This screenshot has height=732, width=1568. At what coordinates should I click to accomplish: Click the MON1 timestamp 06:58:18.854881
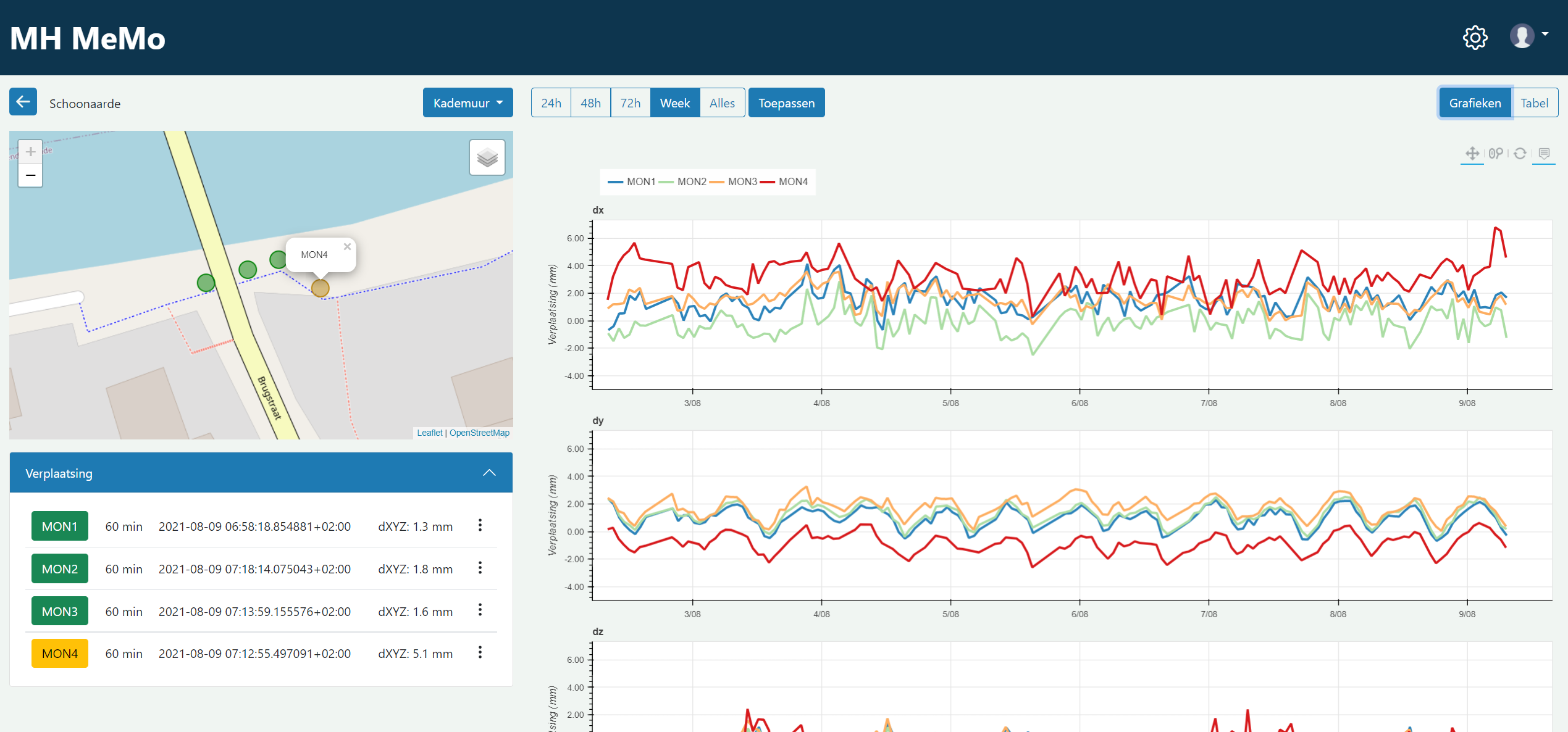tap(254, 526)
